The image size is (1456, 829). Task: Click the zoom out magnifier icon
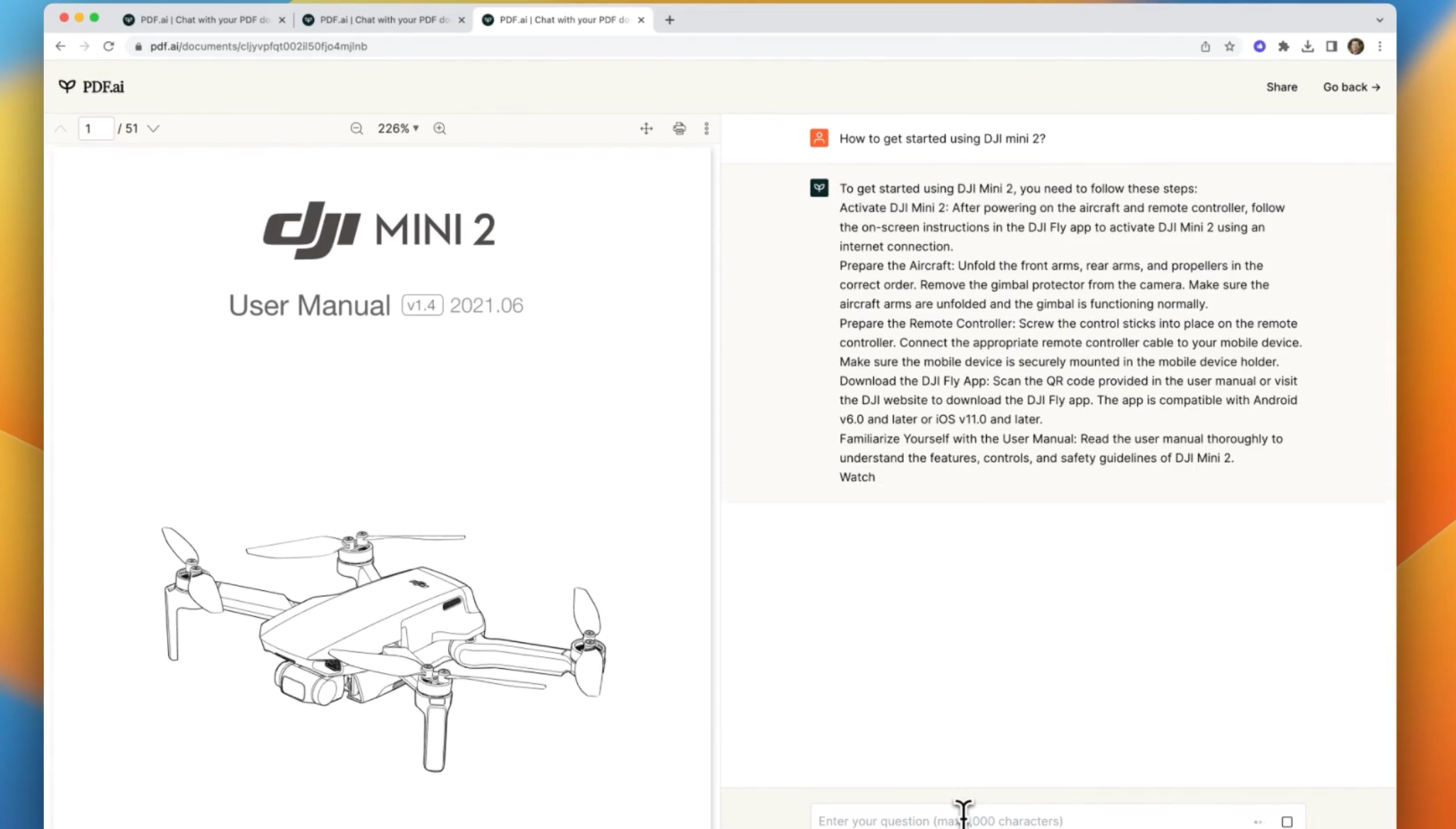[357, 128]
